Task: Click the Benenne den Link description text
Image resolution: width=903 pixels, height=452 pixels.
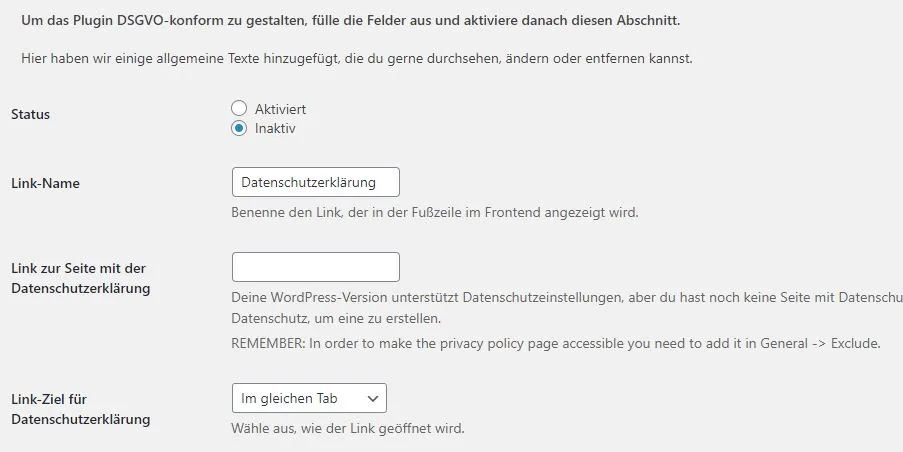Action: click(x=435, y=212)
